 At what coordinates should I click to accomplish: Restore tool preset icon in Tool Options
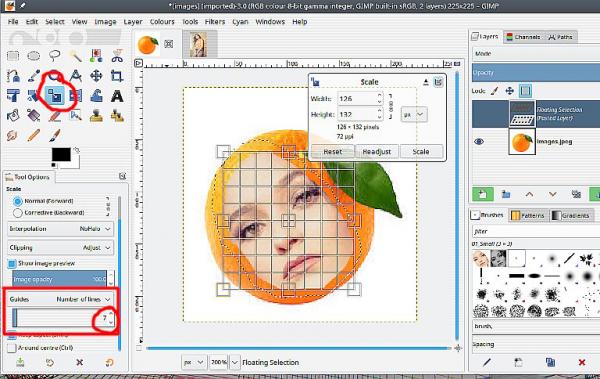click(50, 362)
